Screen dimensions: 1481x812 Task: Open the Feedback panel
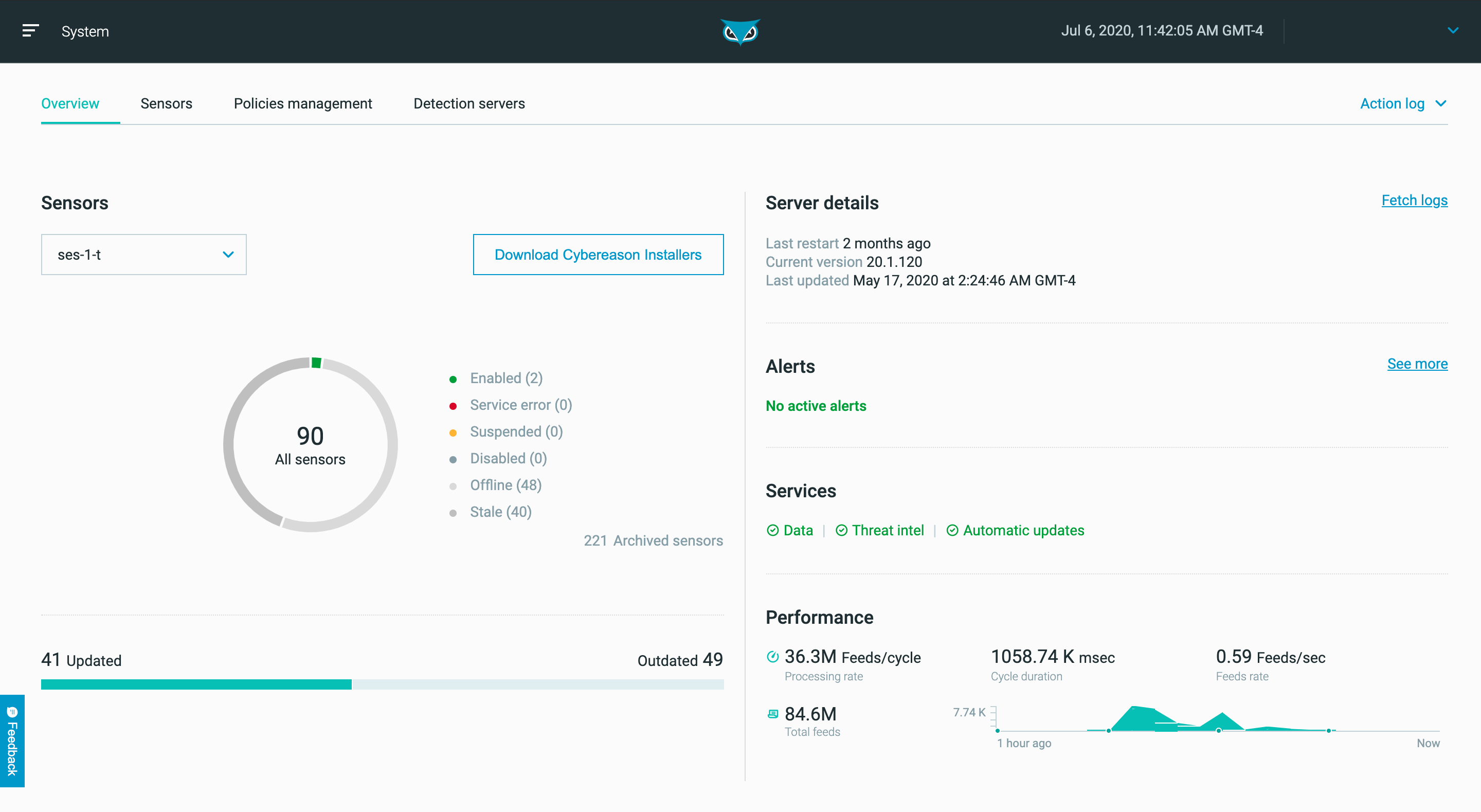12,741
